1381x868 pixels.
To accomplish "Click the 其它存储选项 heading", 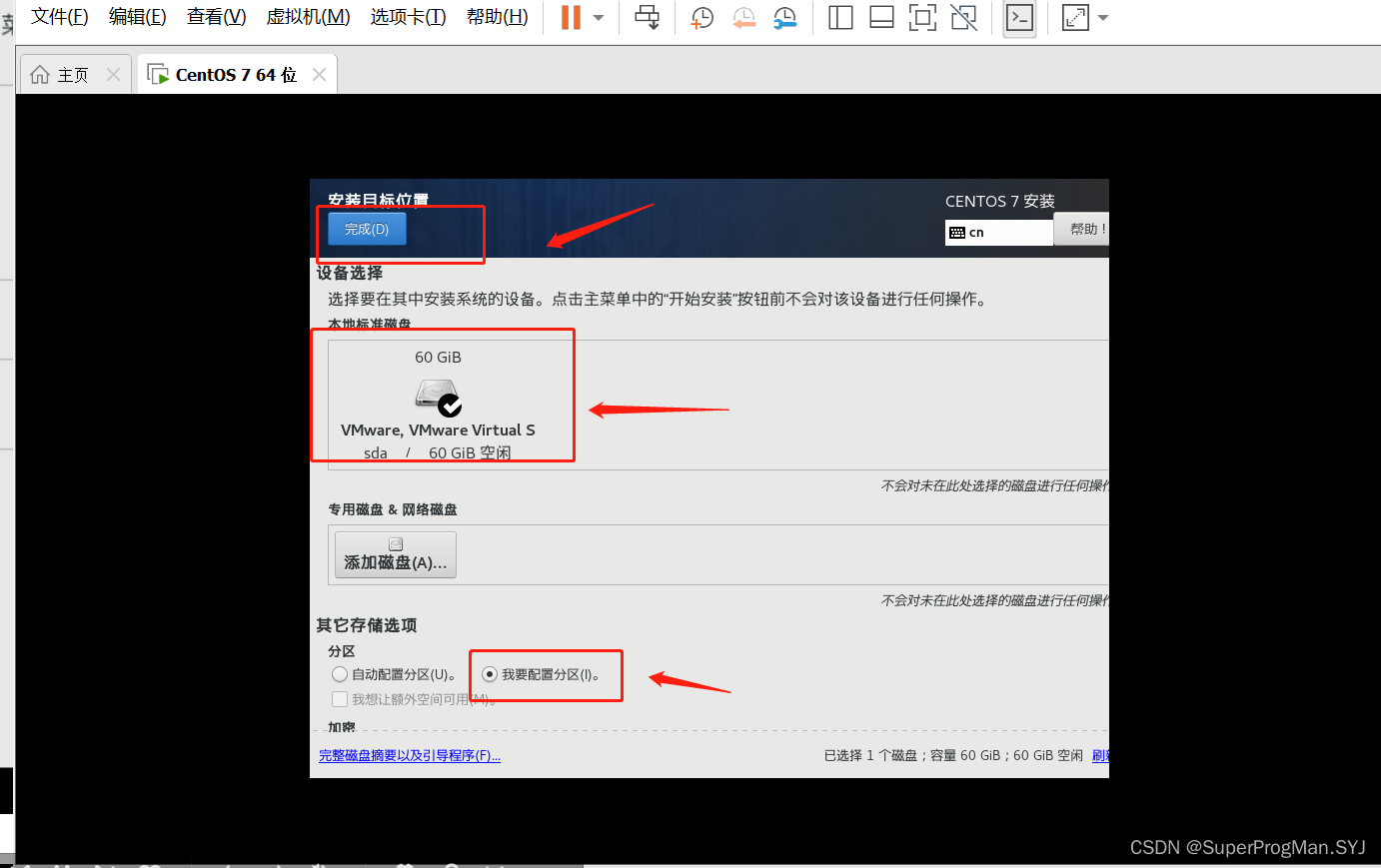I will point(367,625).
